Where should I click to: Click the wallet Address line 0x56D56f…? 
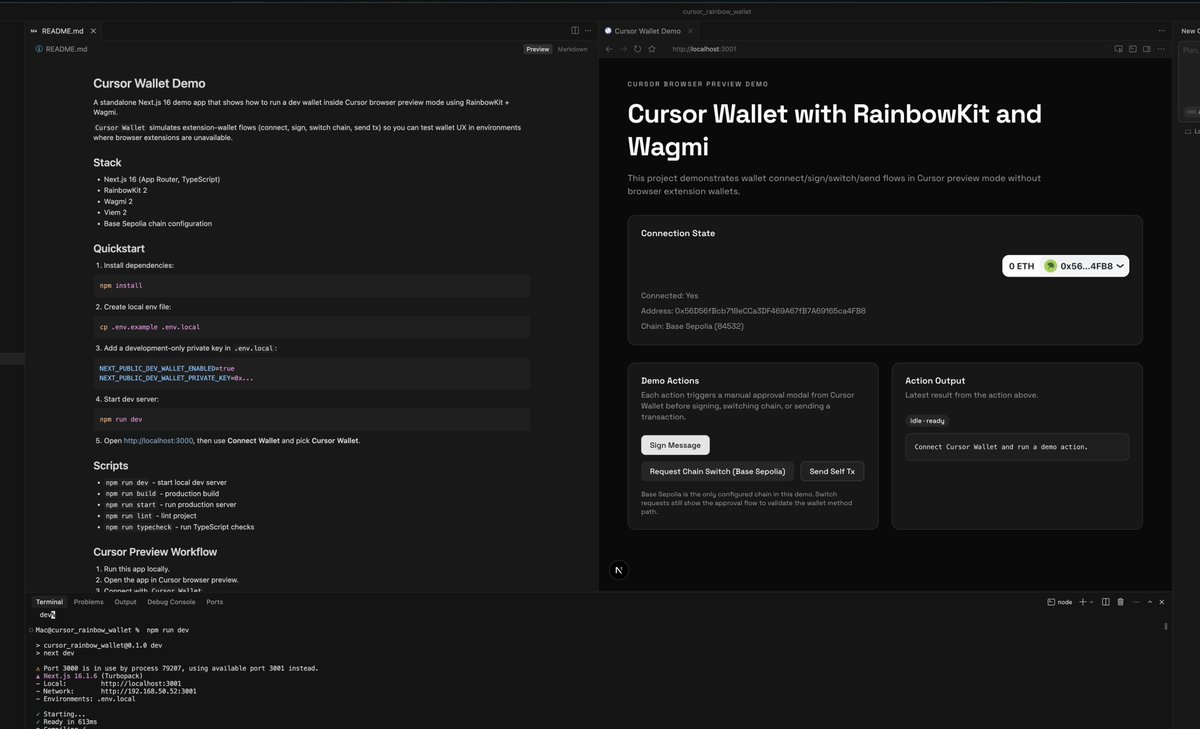tap(753, 311)
